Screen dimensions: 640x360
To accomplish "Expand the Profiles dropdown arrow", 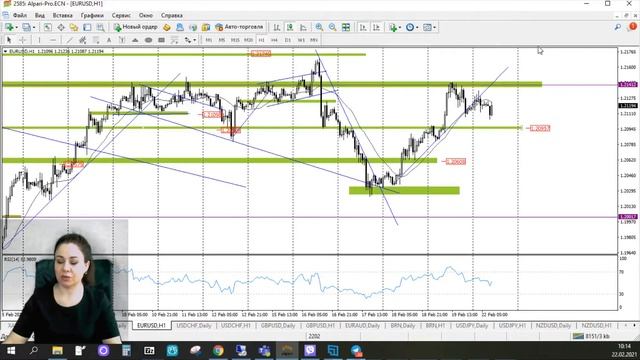I will [34, 27].
